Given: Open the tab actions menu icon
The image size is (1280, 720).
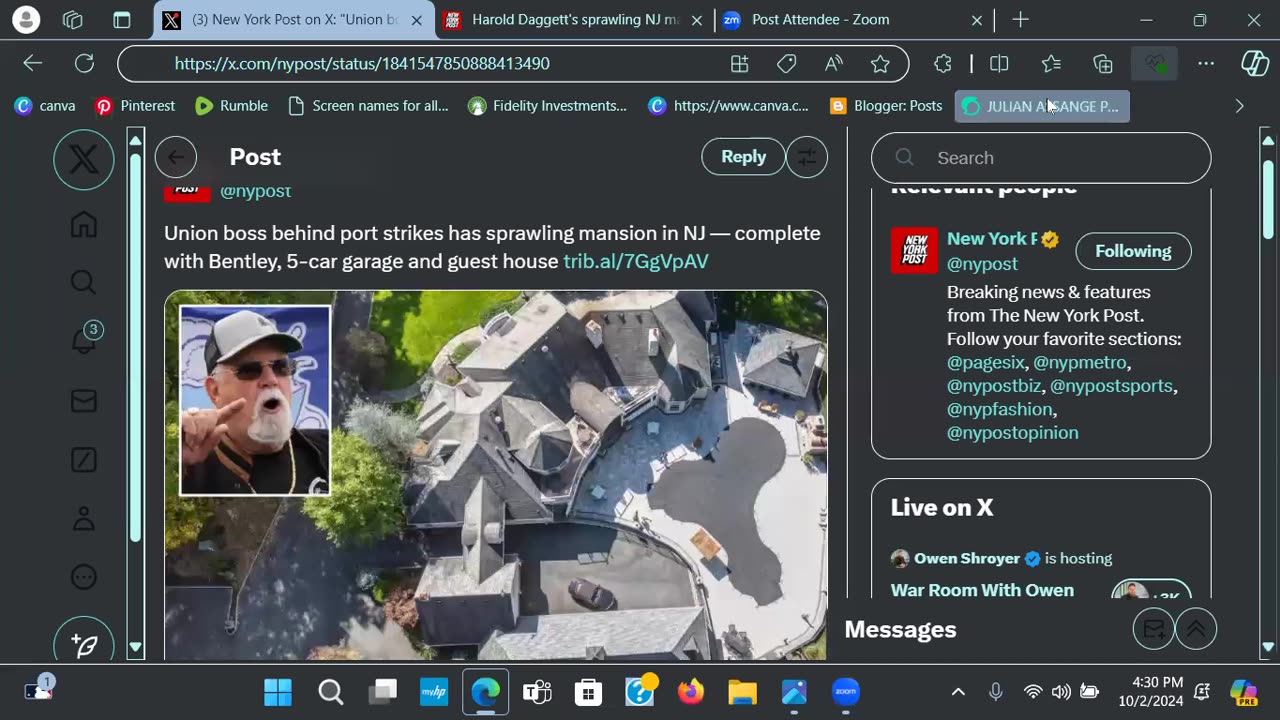Looking at the screenshot, I should (x=122, y=20).
